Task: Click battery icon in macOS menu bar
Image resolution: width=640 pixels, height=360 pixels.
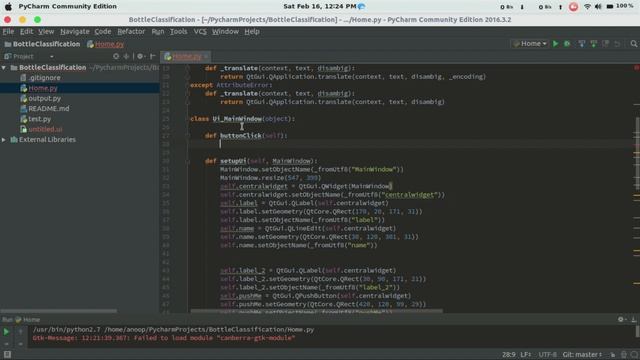Action: coord(610,7)
